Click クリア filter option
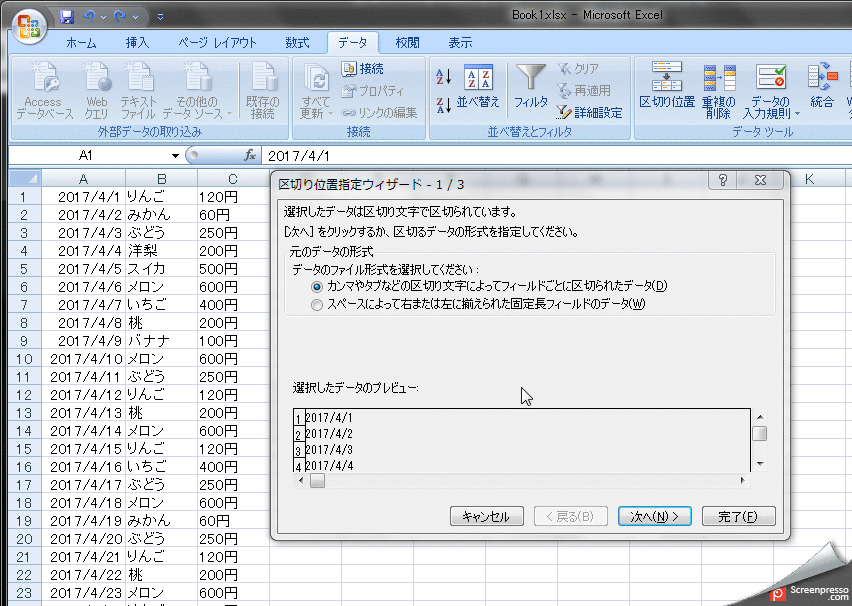This screenshot has width=852, height=606. [579, 69]
